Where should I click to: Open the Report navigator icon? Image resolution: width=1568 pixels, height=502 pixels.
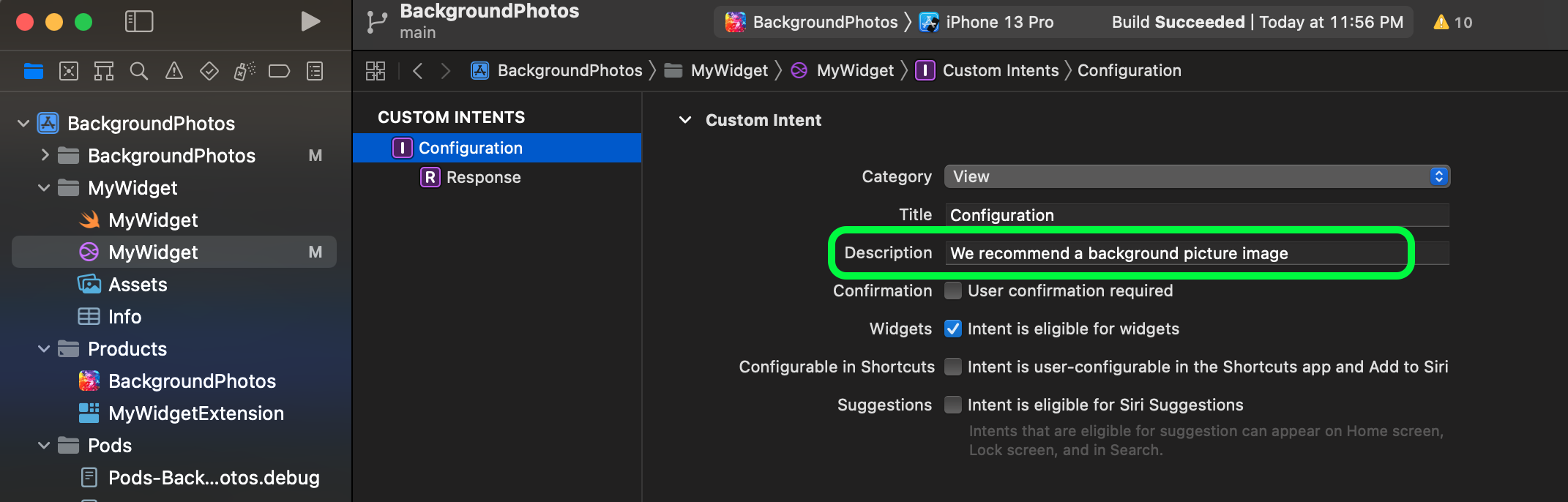(x=315, y=71)
